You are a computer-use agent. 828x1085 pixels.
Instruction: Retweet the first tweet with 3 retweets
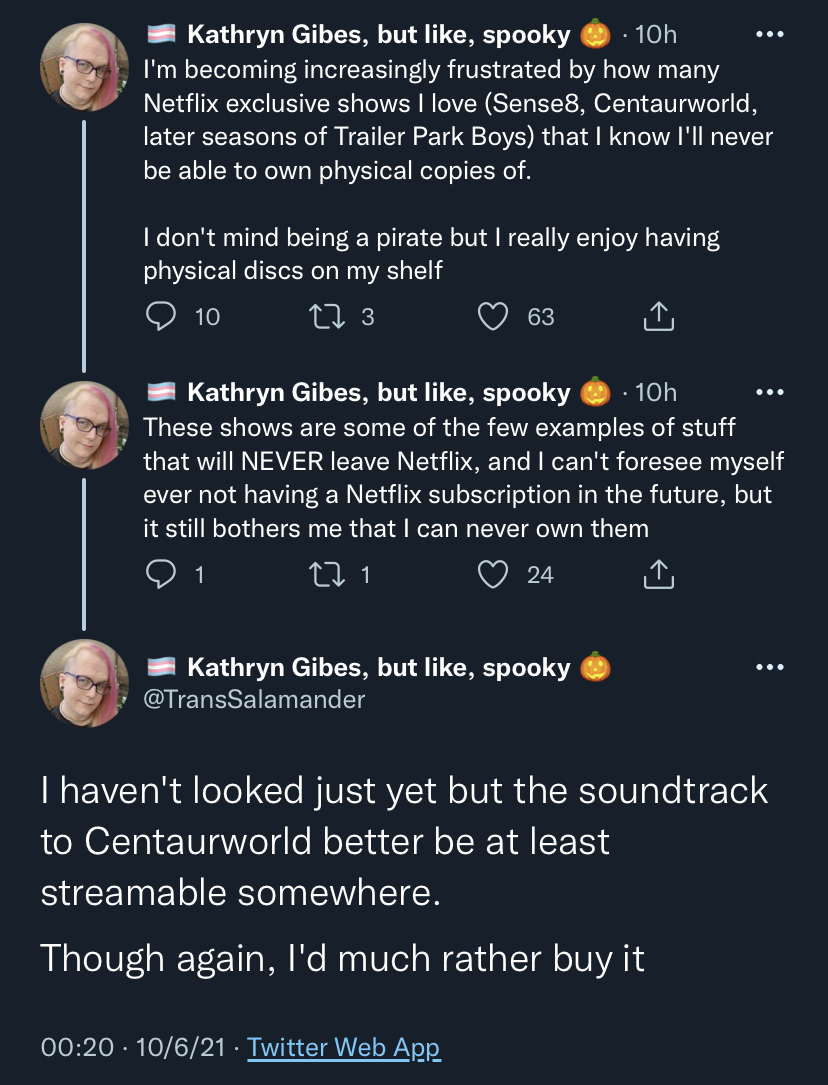(x=326, y=317)
